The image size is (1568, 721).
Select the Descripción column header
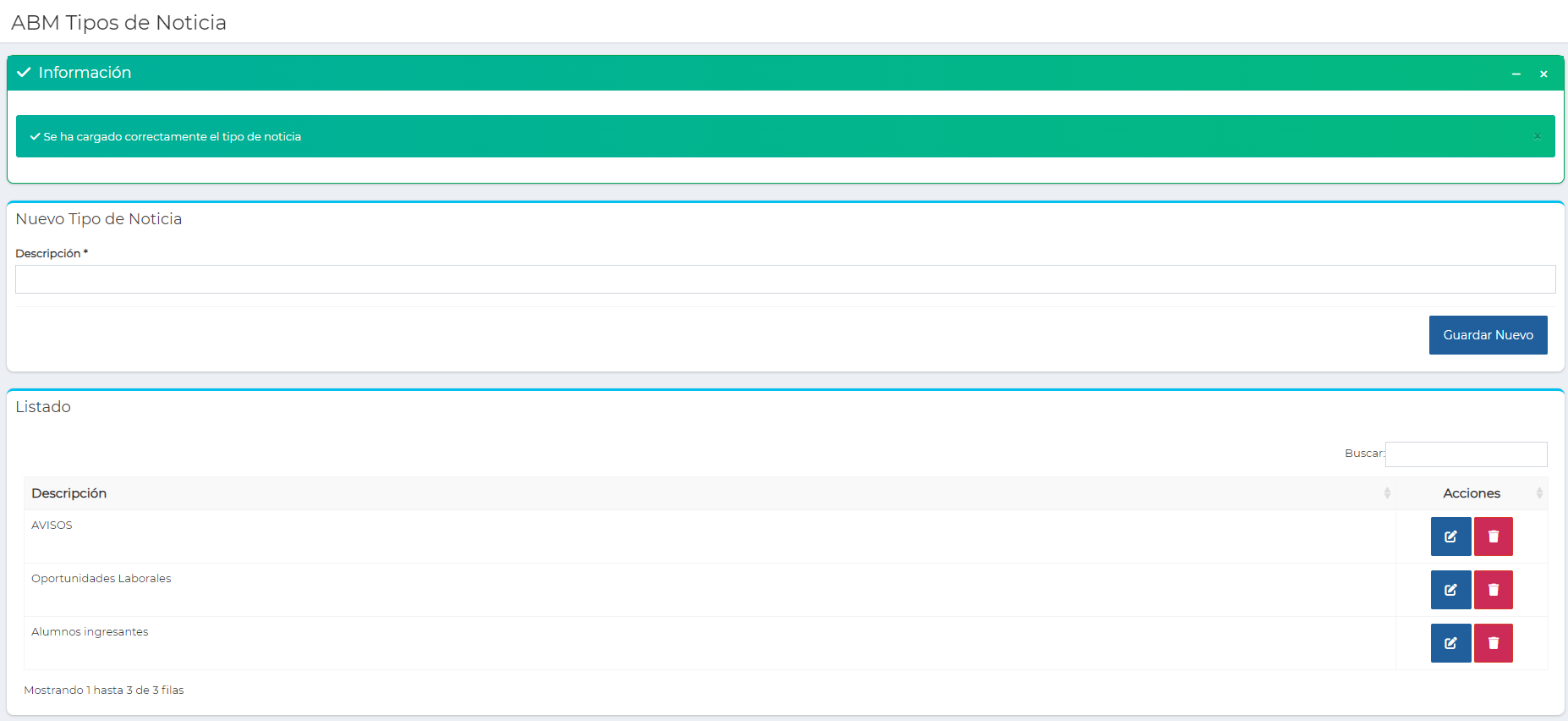(x=69, y=493)
